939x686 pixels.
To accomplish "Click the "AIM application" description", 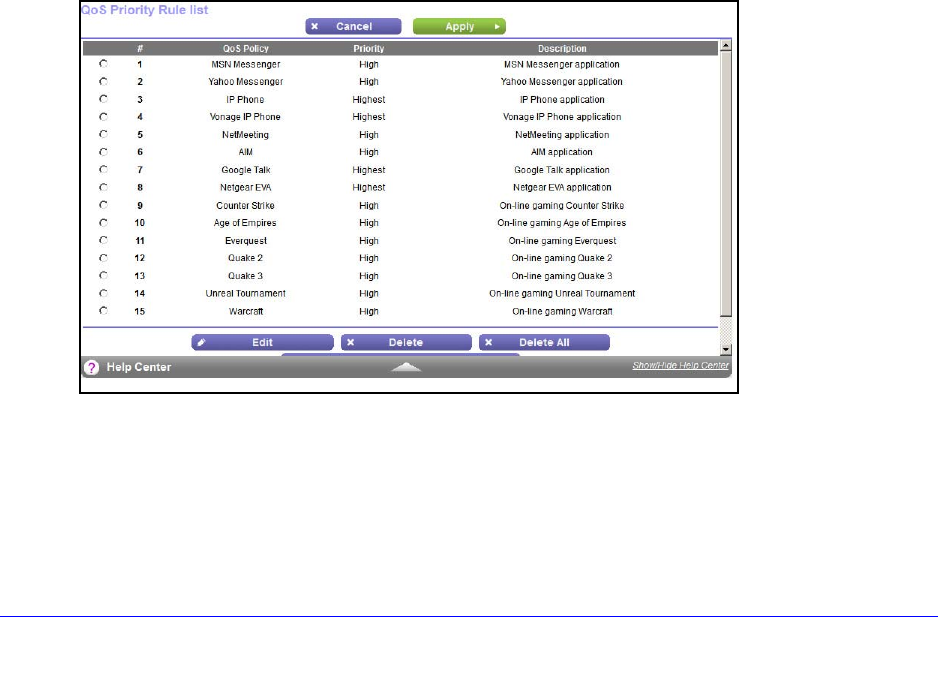I will (x=562, y=152).
